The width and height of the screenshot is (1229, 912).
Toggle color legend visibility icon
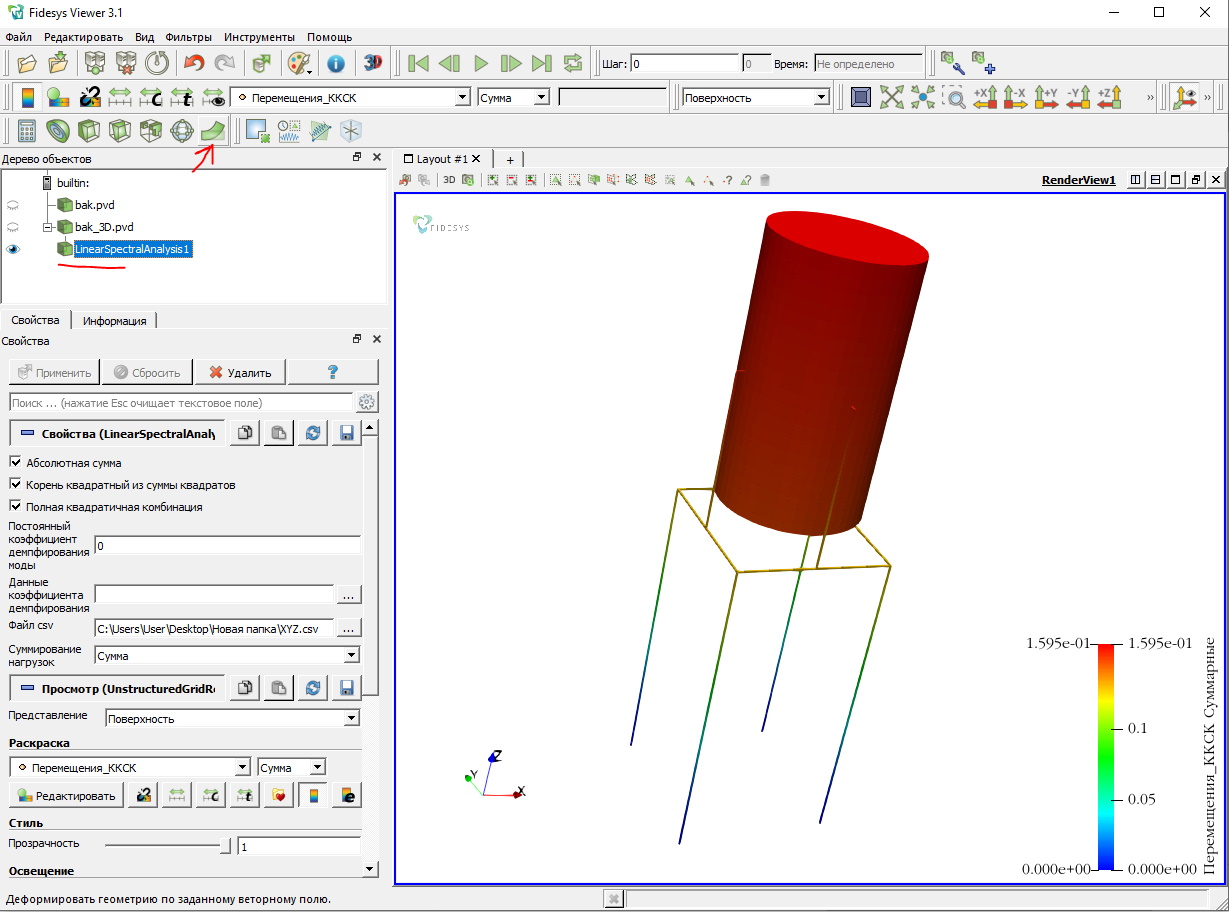click(x=27, y=97)
